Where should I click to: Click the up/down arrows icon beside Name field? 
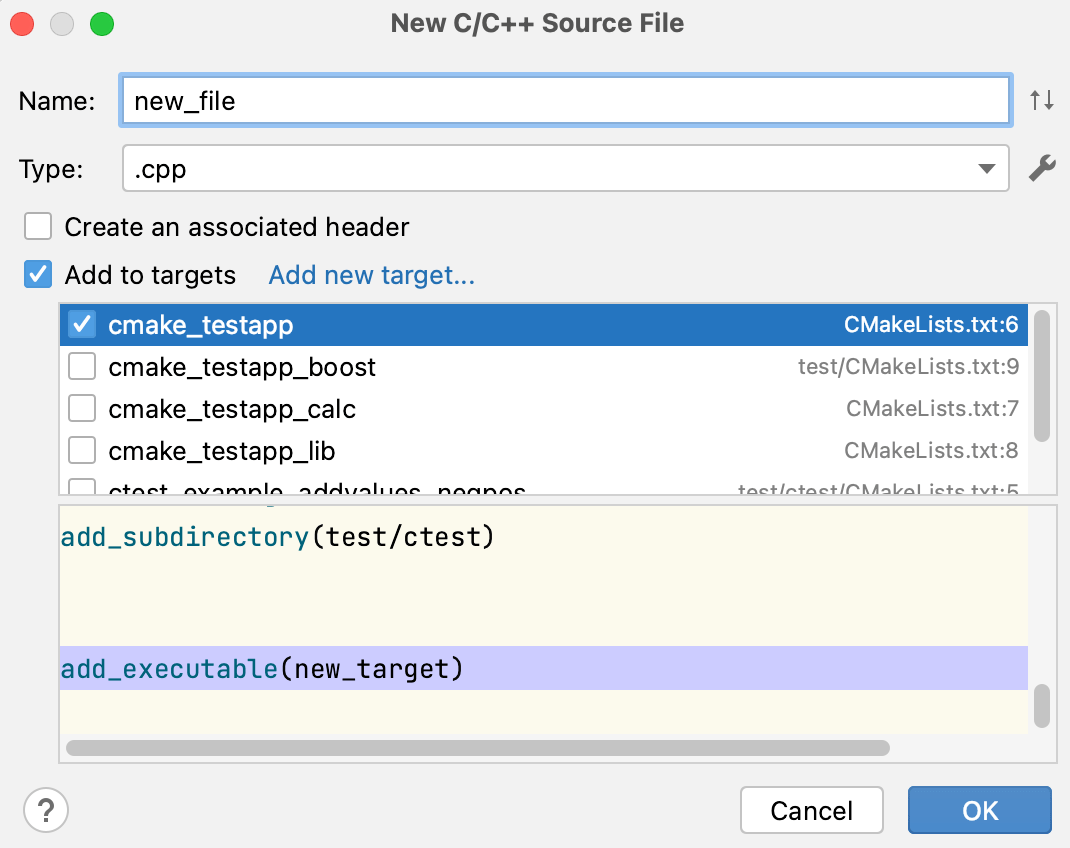click(x=1042, y=99)
